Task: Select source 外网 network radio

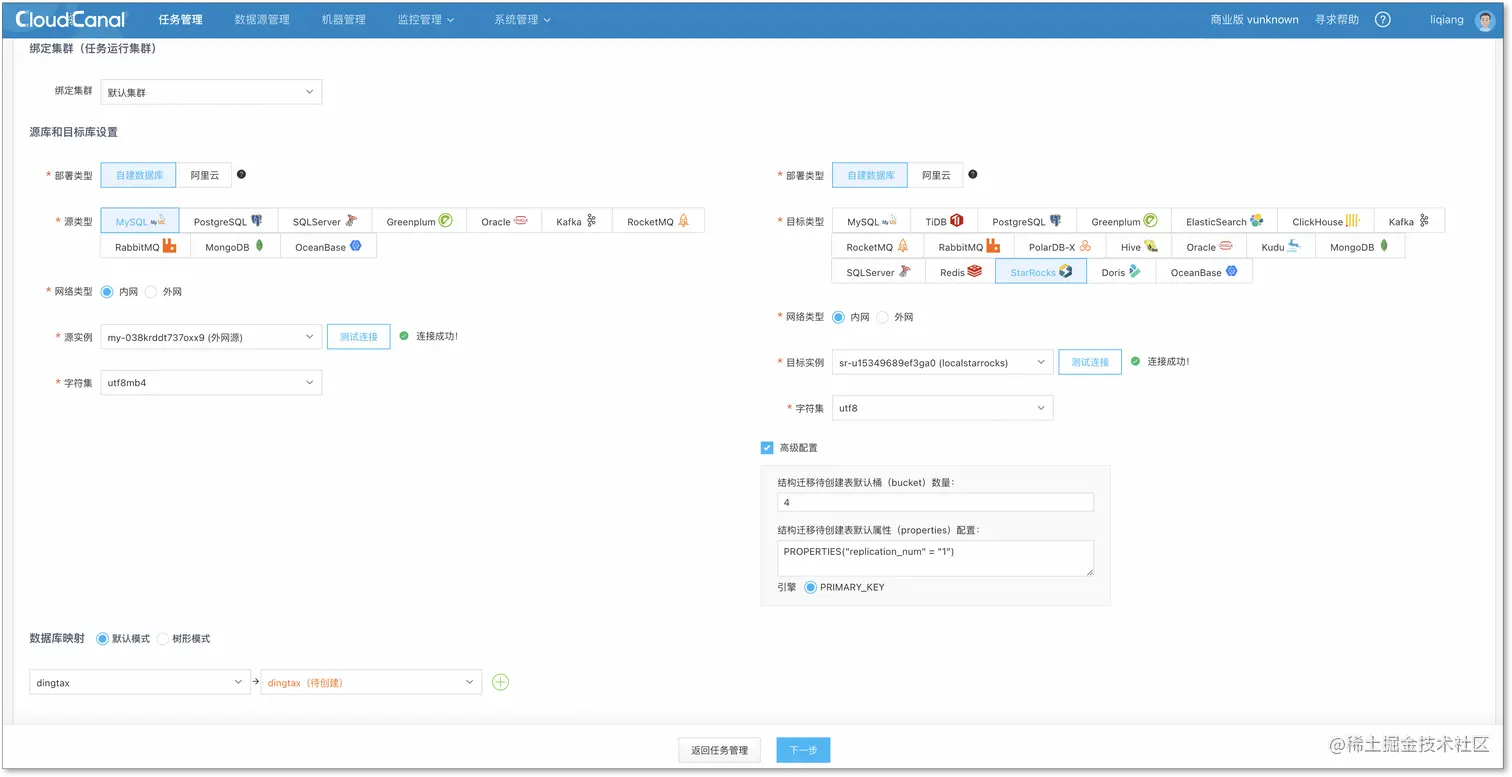Action: pos(151,291)
